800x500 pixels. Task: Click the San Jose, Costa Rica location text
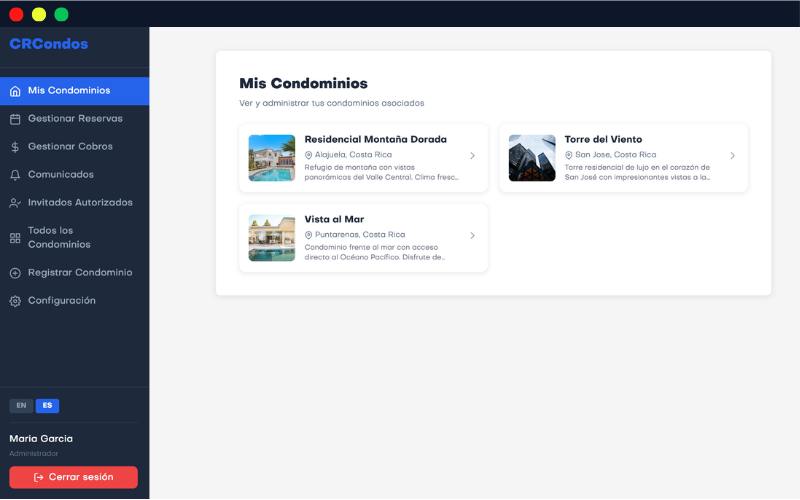point(615,155)
